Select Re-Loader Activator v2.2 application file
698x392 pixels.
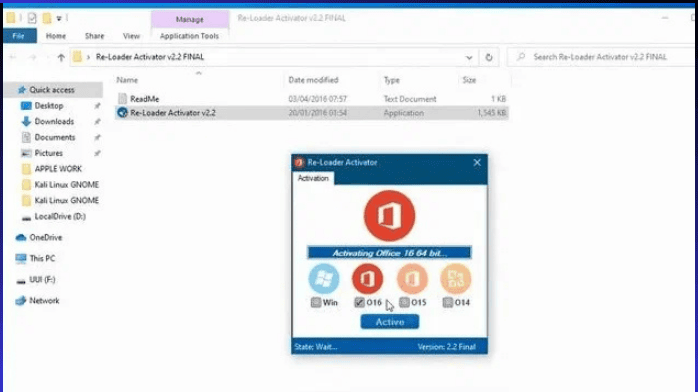tap(312, 113)
